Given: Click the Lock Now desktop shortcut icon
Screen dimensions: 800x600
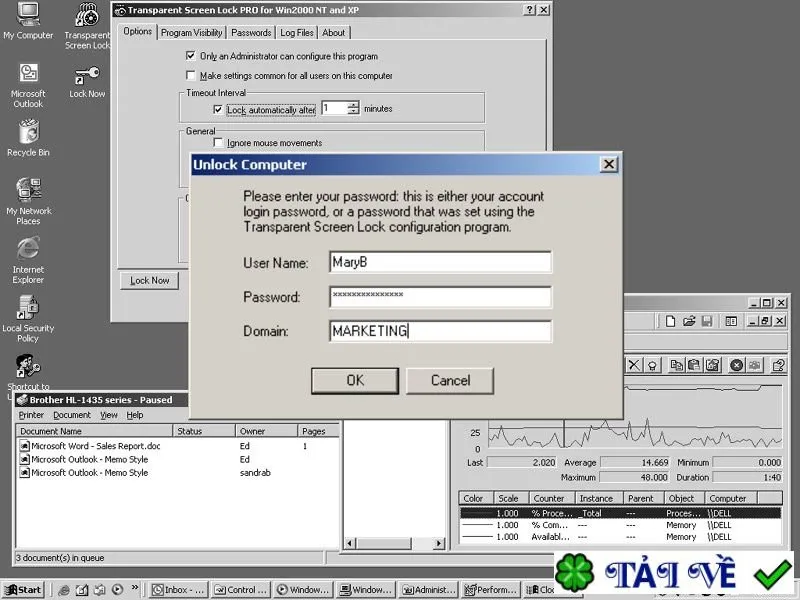Looking at the screenshot, I should tap(87, 82).
